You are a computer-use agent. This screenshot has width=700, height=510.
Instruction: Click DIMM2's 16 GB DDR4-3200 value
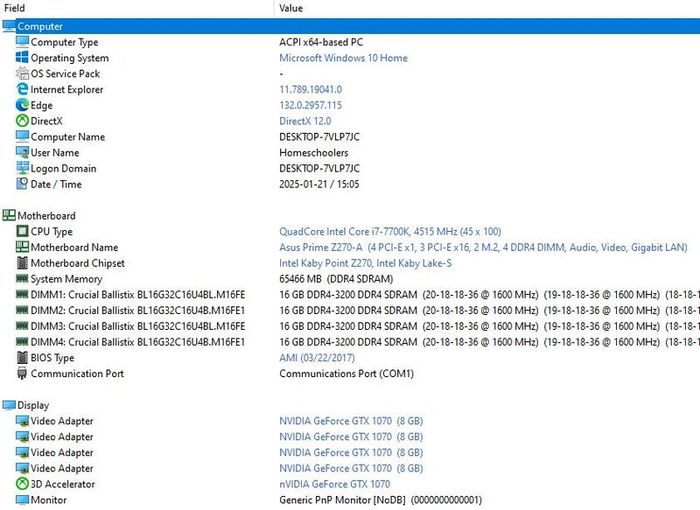pyautogui.click(x=490, y=310)
